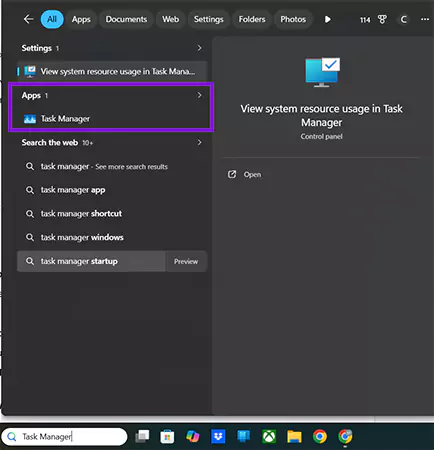The image size is (434, 450).
Task: Open the three-dot more options menu
Action: pos(425,19)
